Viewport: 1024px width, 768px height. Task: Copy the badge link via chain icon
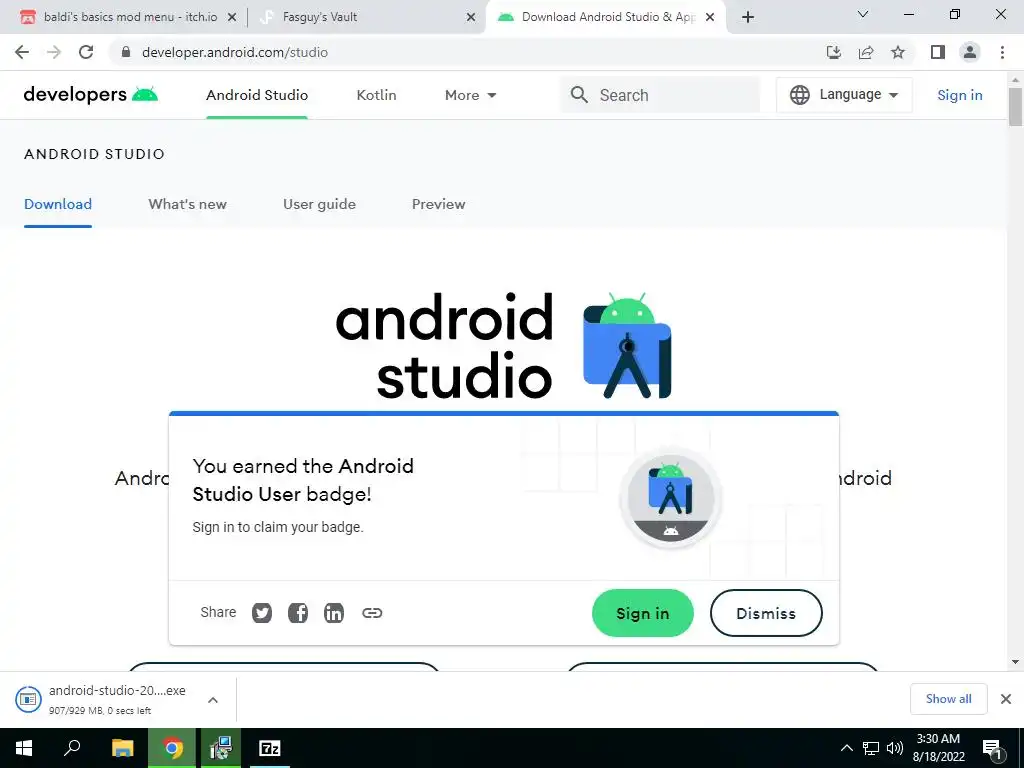coord(372,613)
